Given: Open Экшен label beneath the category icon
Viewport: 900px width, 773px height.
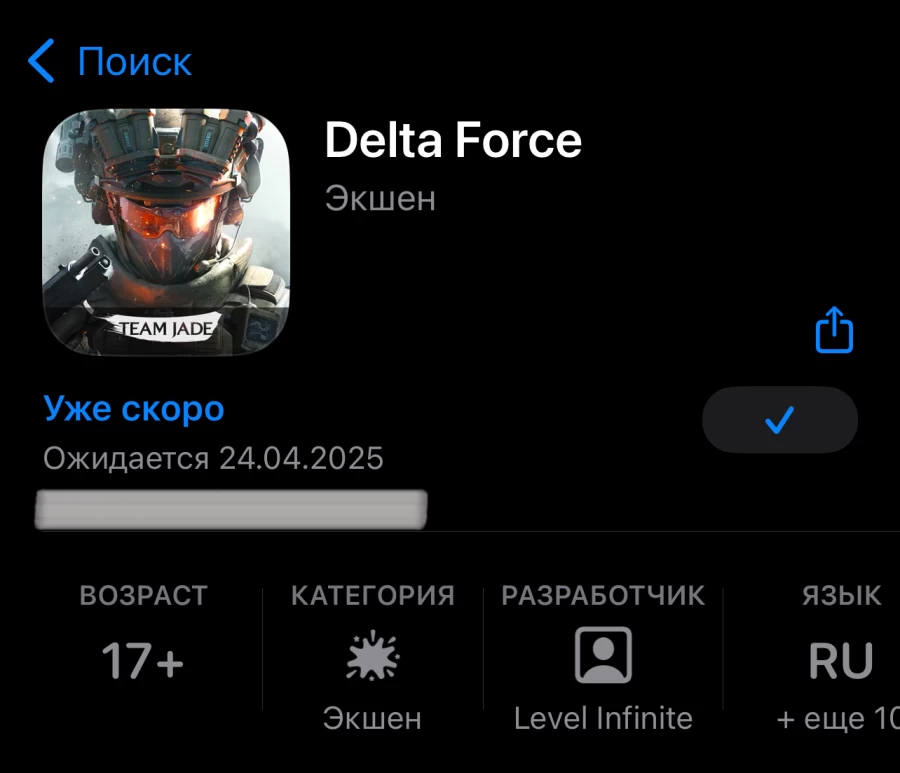Looking at the screenshot, I should pos(372,718).
